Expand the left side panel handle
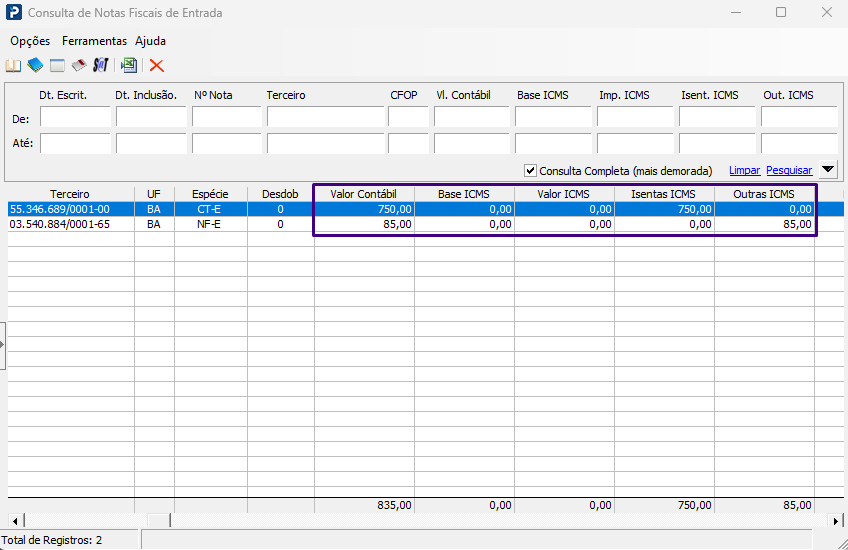The height and width of the screenshot is (550, 848). tap(2, 346)
